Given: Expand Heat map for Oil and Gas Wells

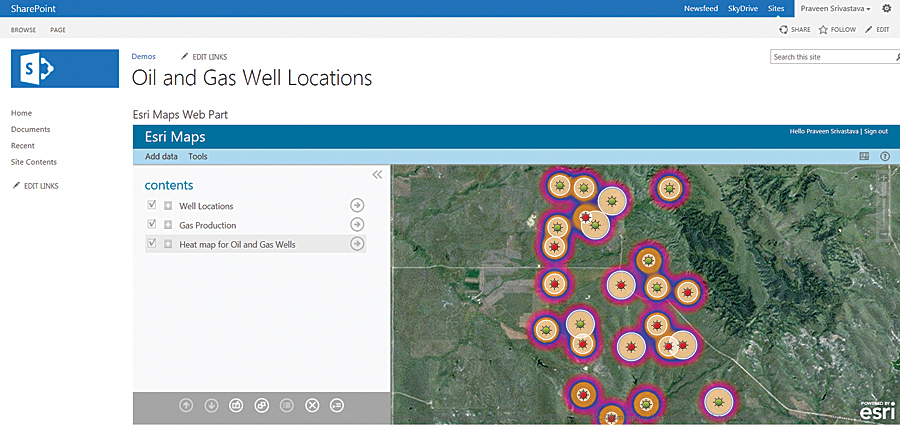Looking at the screenshot, I should tap(168, 244).
